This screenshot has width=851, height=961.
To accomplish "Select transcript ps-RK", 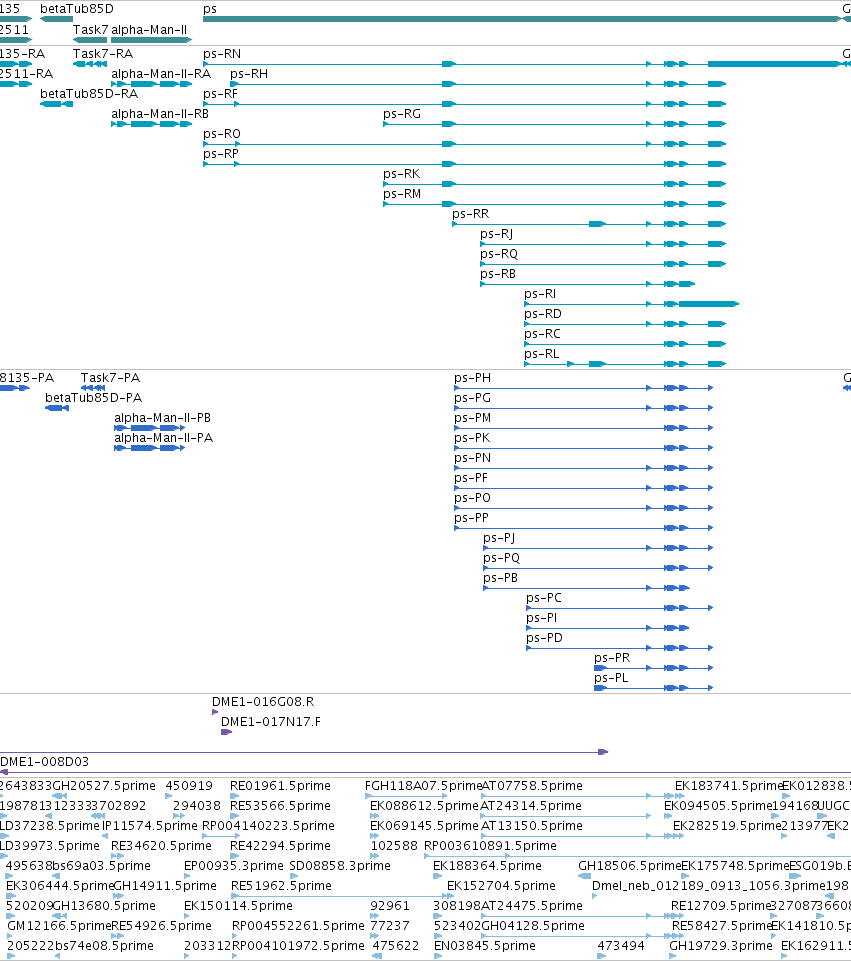I will [554, 184].
